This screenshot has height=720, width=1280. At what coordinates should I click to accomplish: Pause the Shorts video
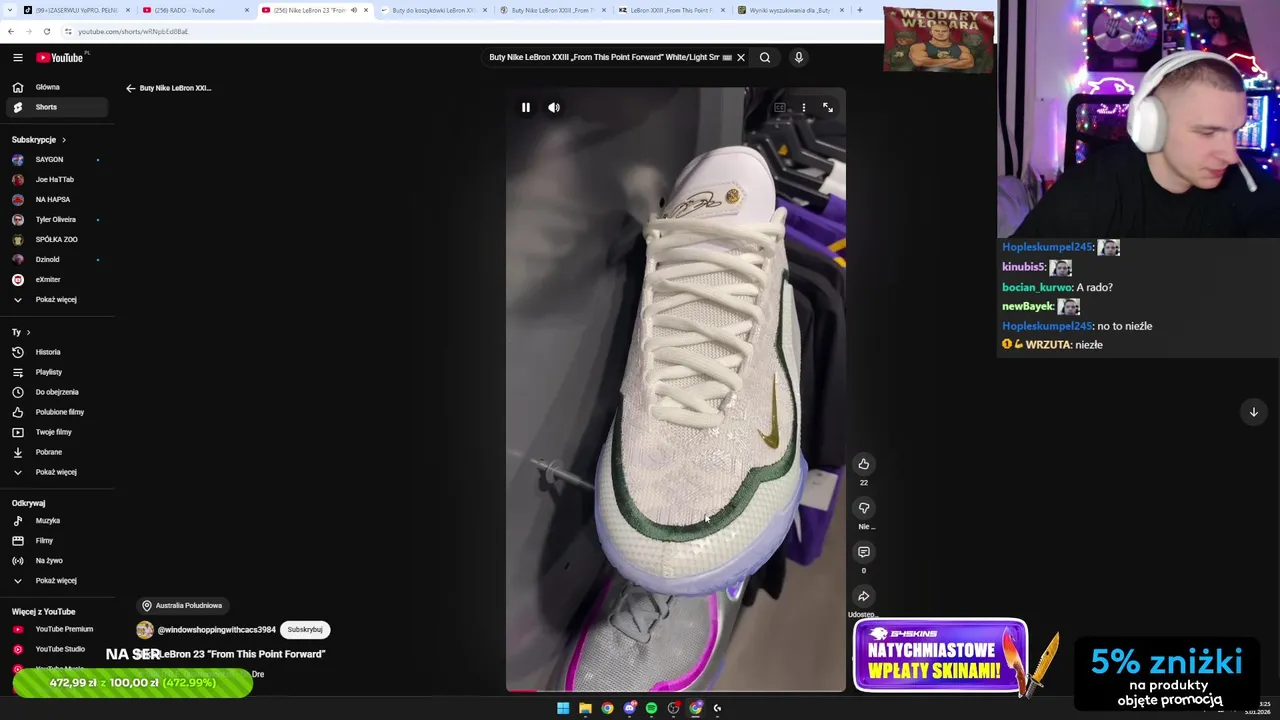click(x=526, y=108)
